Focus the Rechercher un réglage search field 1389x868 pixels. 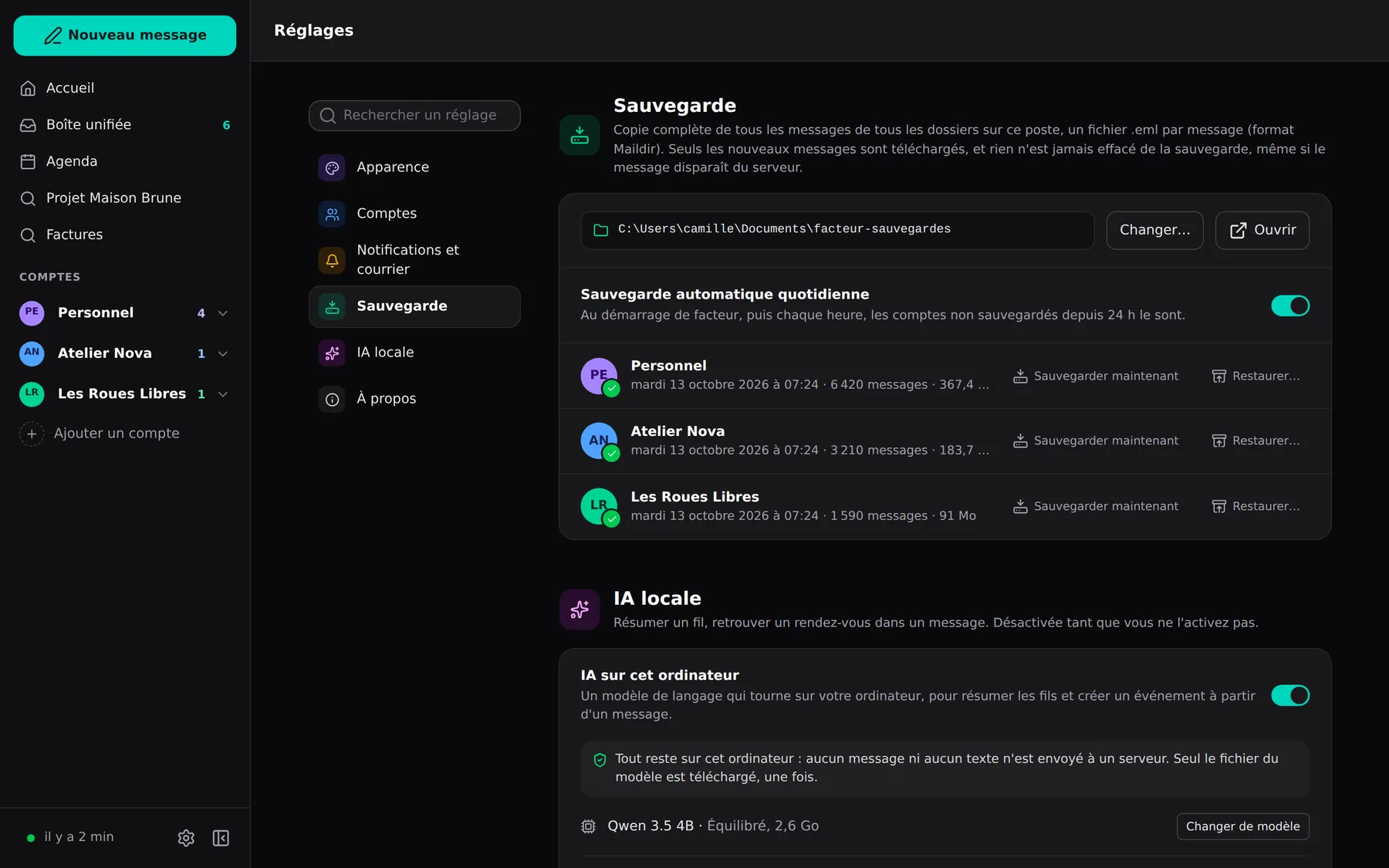[x=414, y=116]
